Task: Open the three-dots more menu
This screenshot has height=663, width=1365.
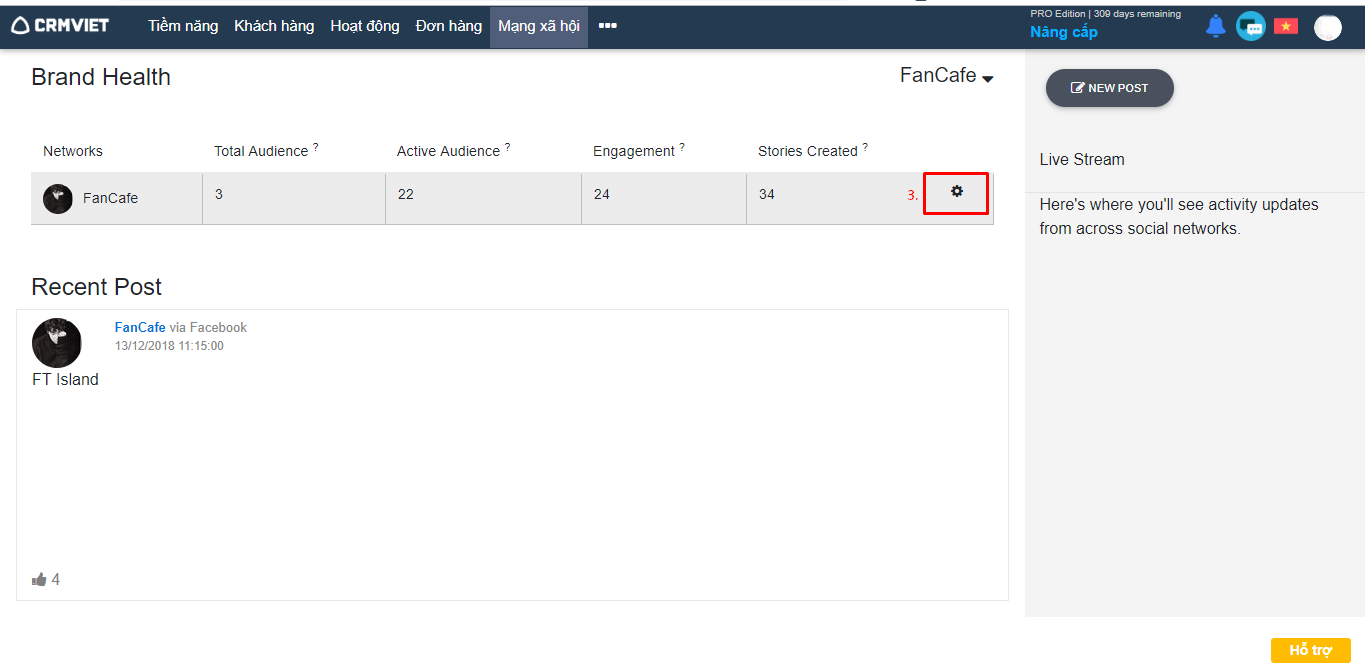Action: coord(607,26)
